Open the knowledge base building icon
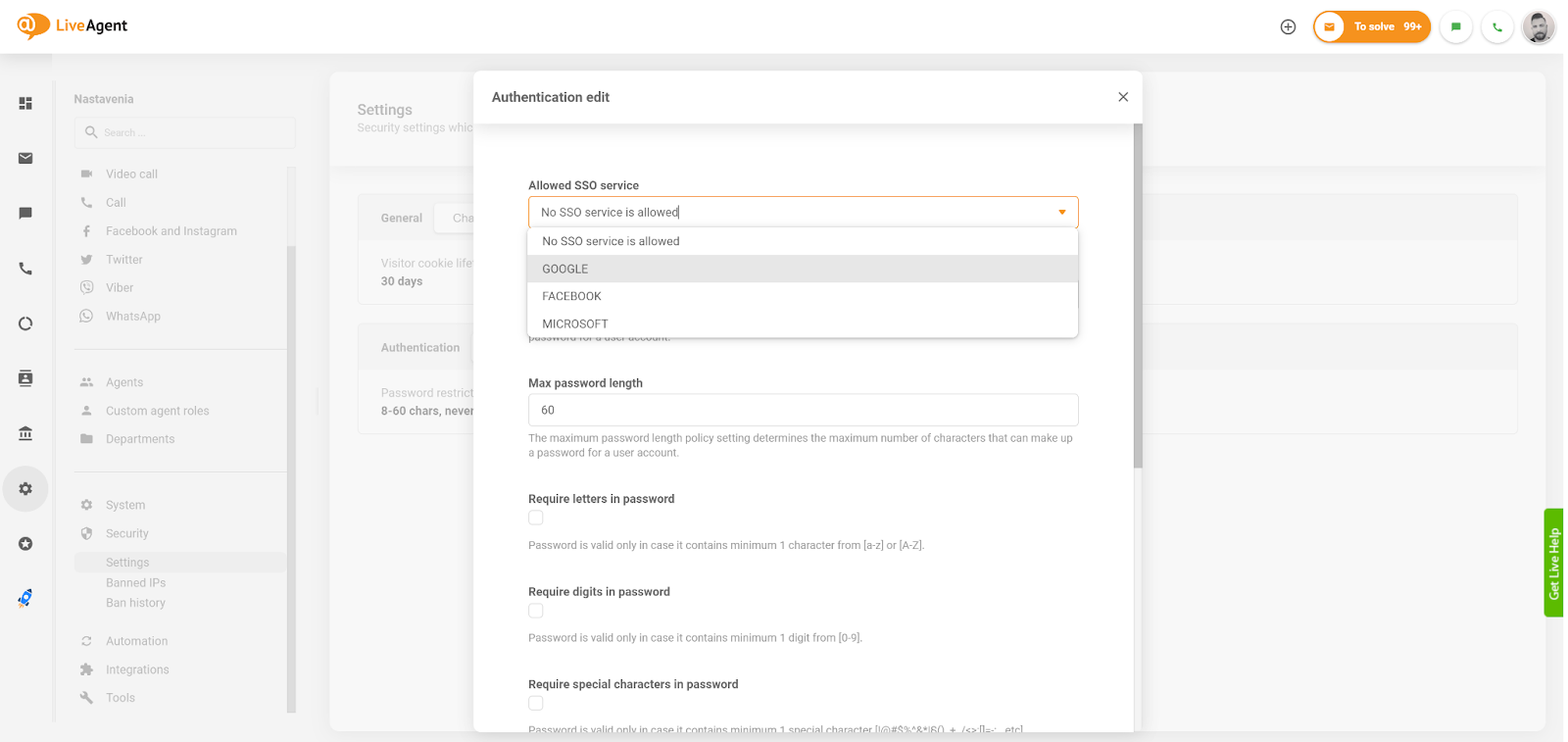Image resolution: width=1568 pixels, height=742 pixels. 25,433
